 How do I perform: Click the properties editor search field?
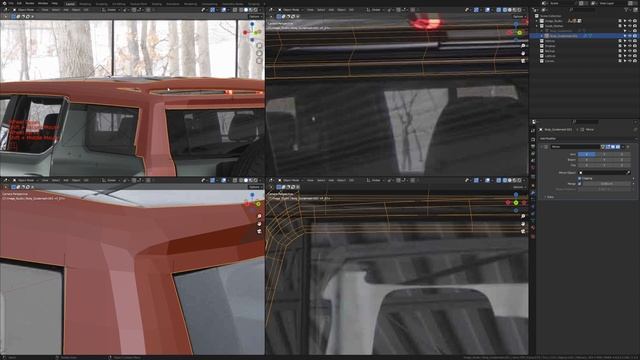(x=586, y=122)
